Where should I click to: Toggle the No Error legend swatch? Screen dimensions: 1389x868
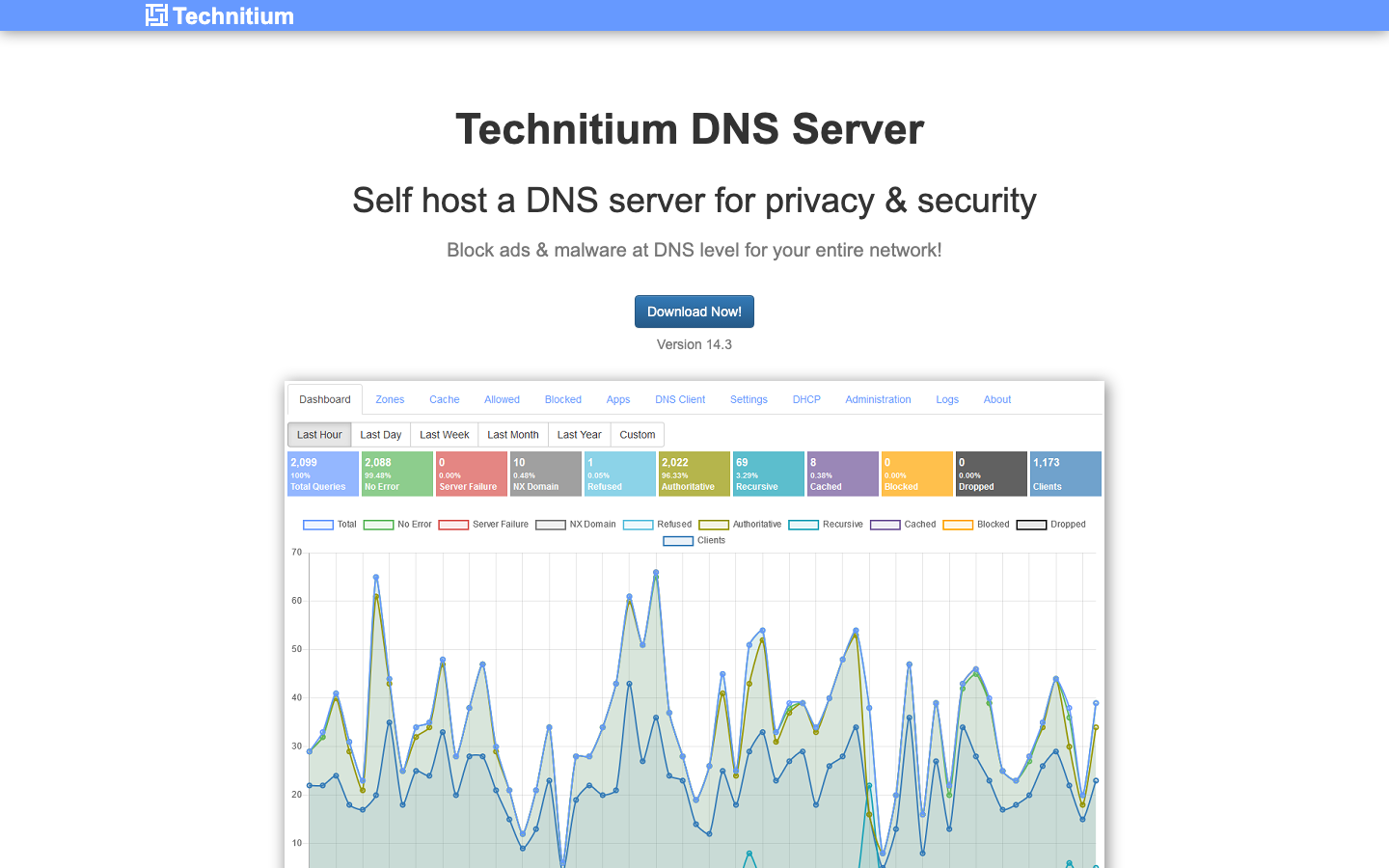(378, 525)
